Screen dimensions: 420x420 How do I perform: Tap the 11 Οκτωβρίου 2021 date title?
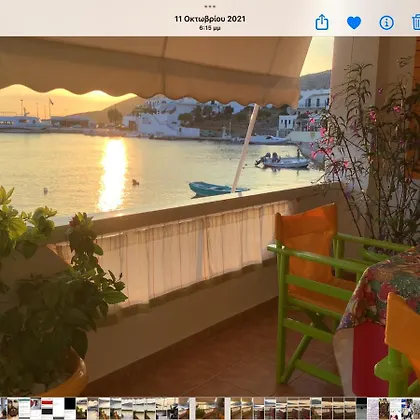[x=210, y=19]
